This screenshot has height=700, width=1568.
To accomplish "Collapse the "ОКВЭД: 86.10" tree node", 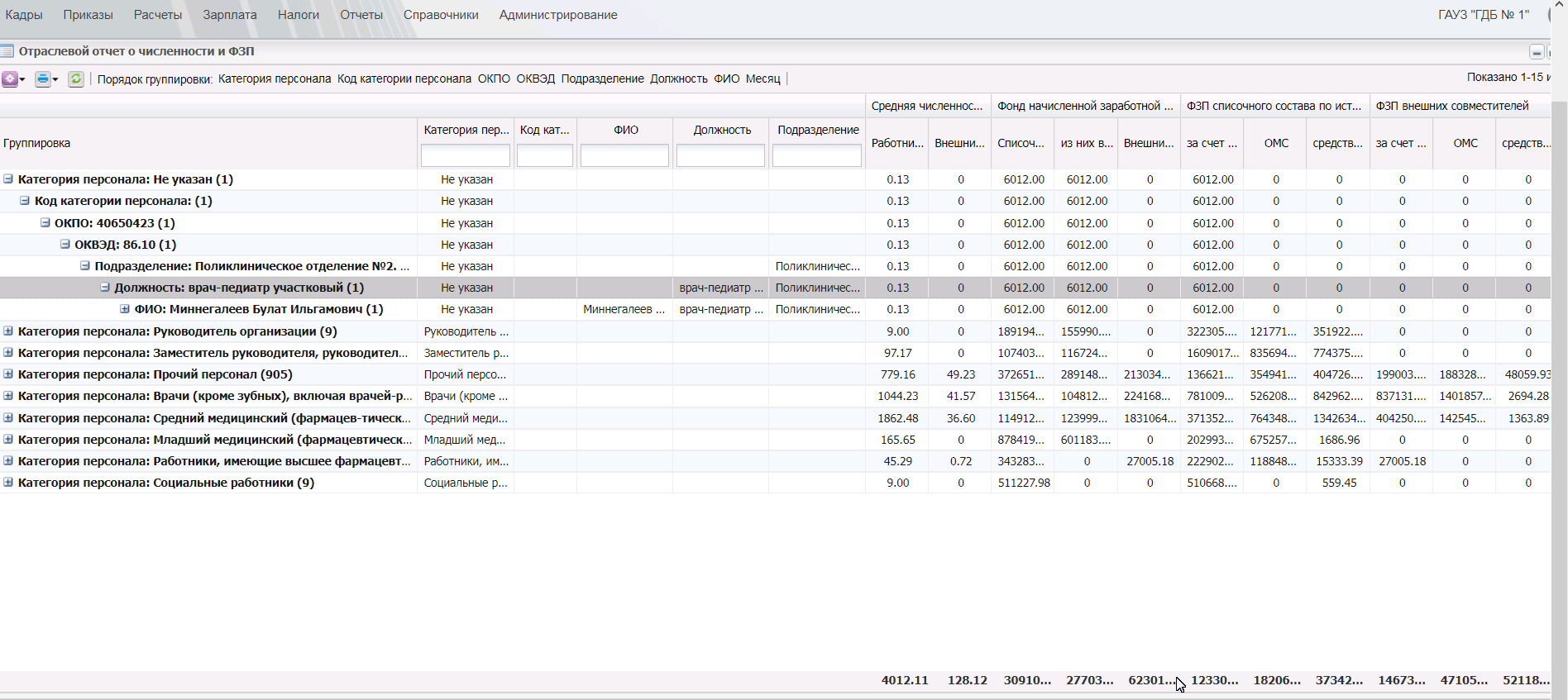I will coord(65,244).
